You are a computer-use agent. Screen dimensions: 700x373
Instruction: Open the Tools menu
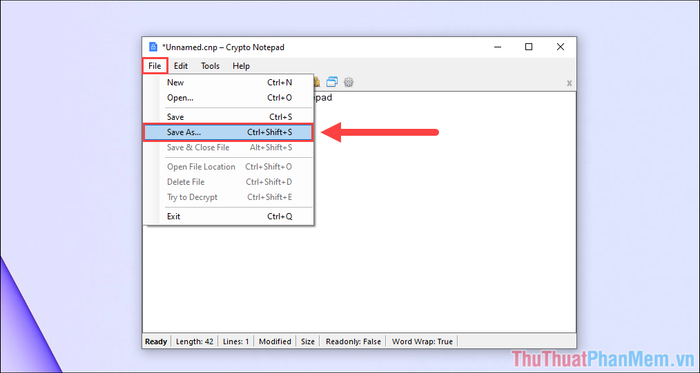[210, 66]
